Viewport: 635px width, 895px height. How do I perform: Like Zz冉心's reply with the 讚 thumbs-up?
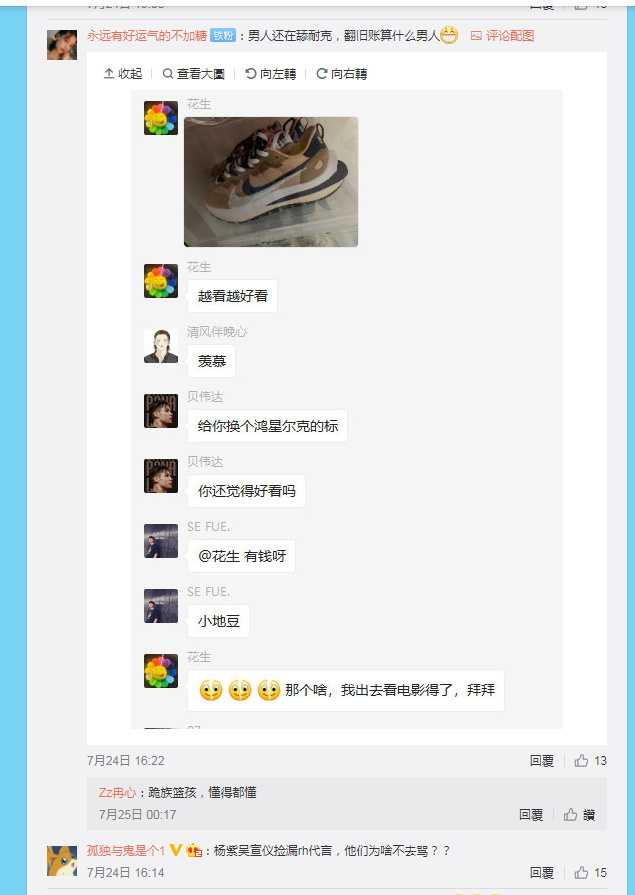[x=579, y=815]
